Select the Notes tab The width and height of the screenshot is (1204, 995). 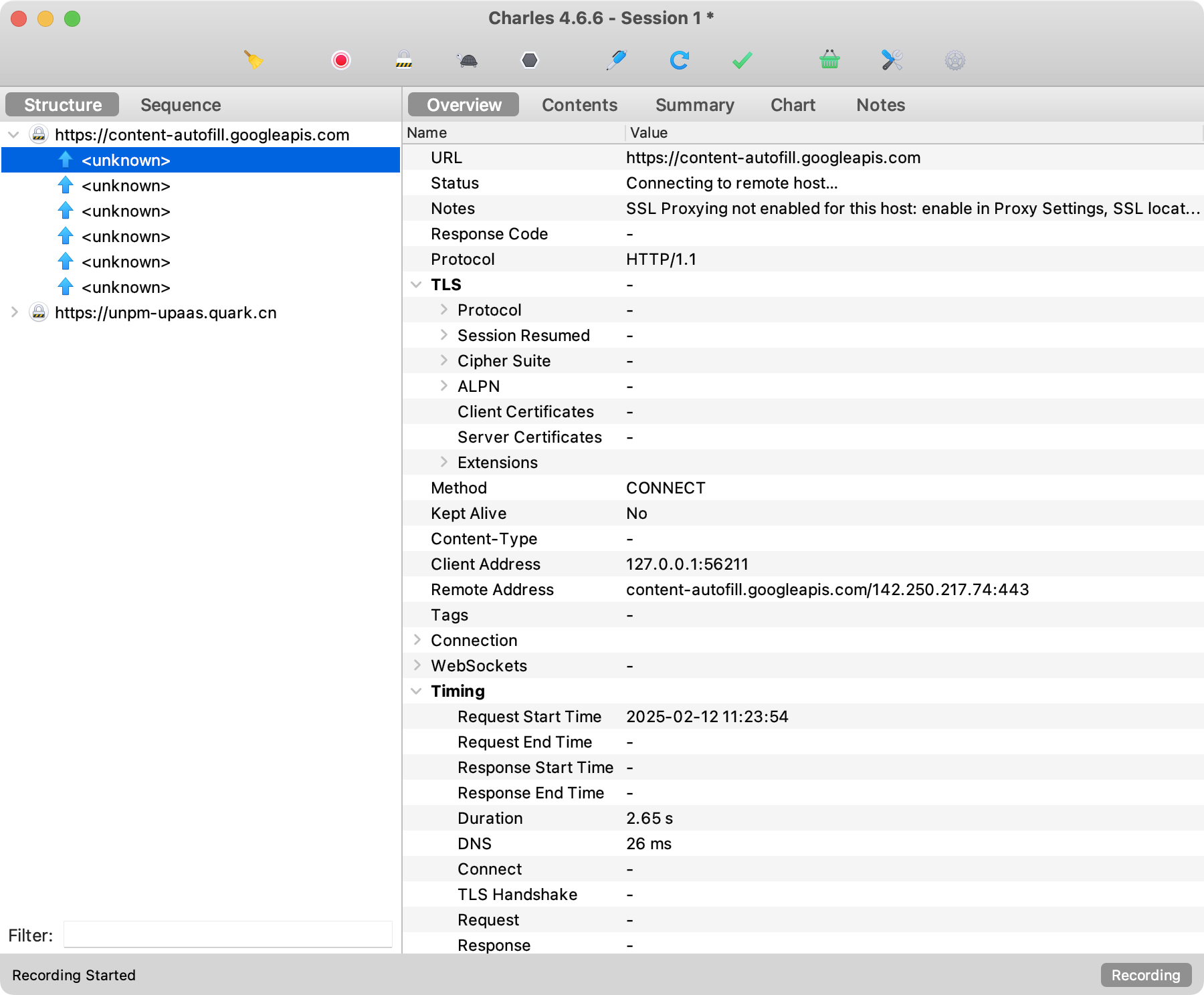pyautogui.click(x=880, y=104)
